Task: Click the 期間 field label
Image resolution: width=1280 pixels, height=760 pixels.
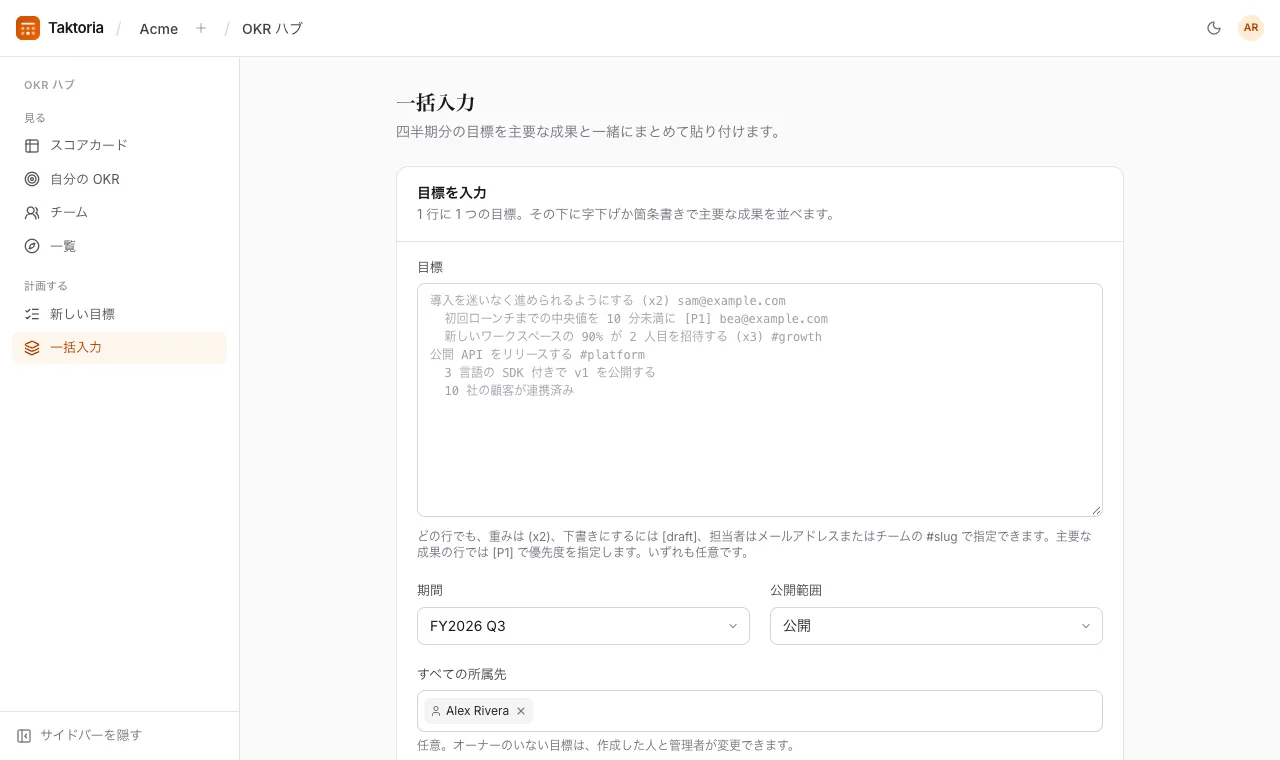Action: [430, 591]
